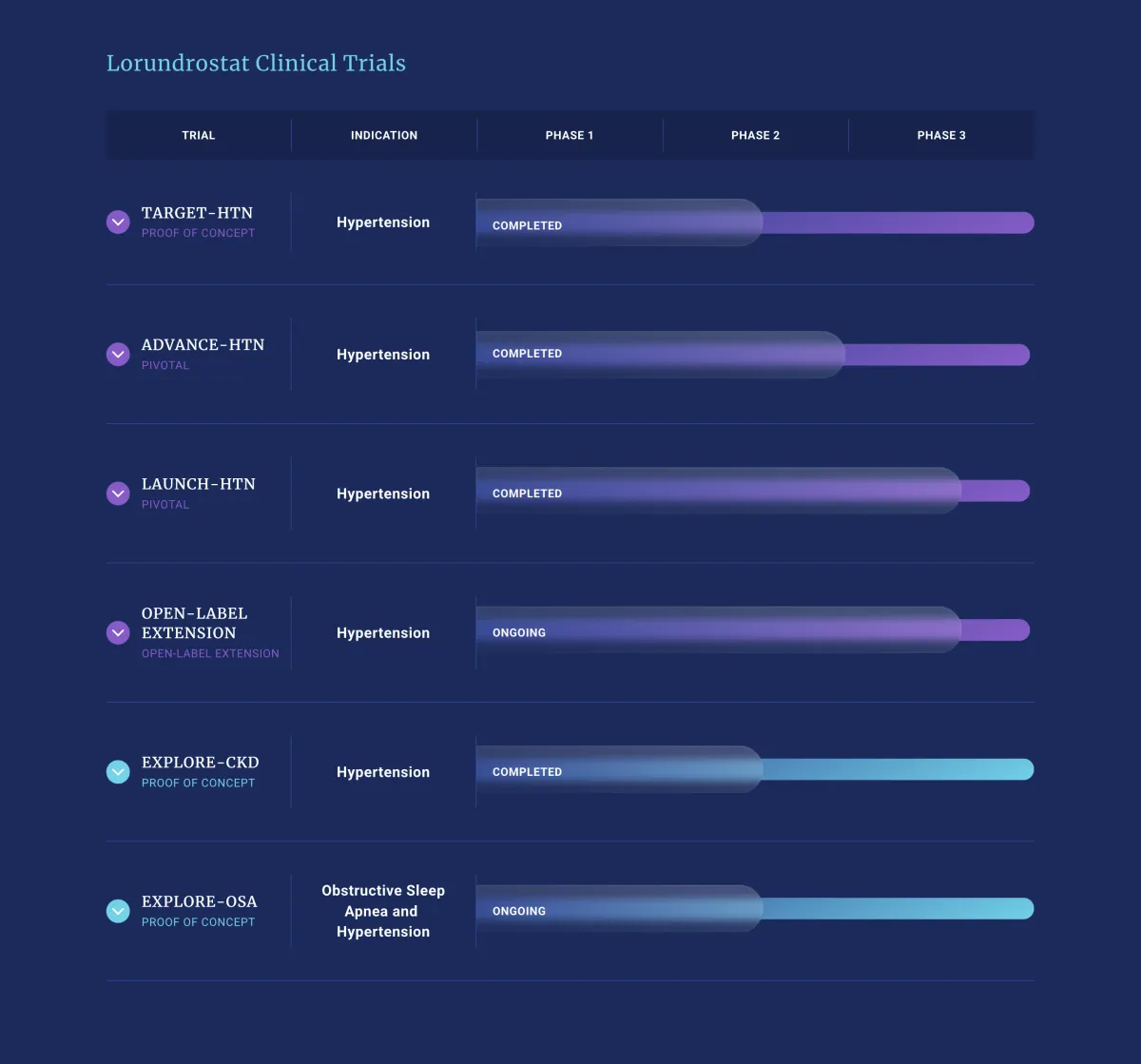This screenshot has height=1064, width=1141.
Task: Click the TARGET-HTN Completed progress bar
Action: pyautogui.click(x=618, y=223)
